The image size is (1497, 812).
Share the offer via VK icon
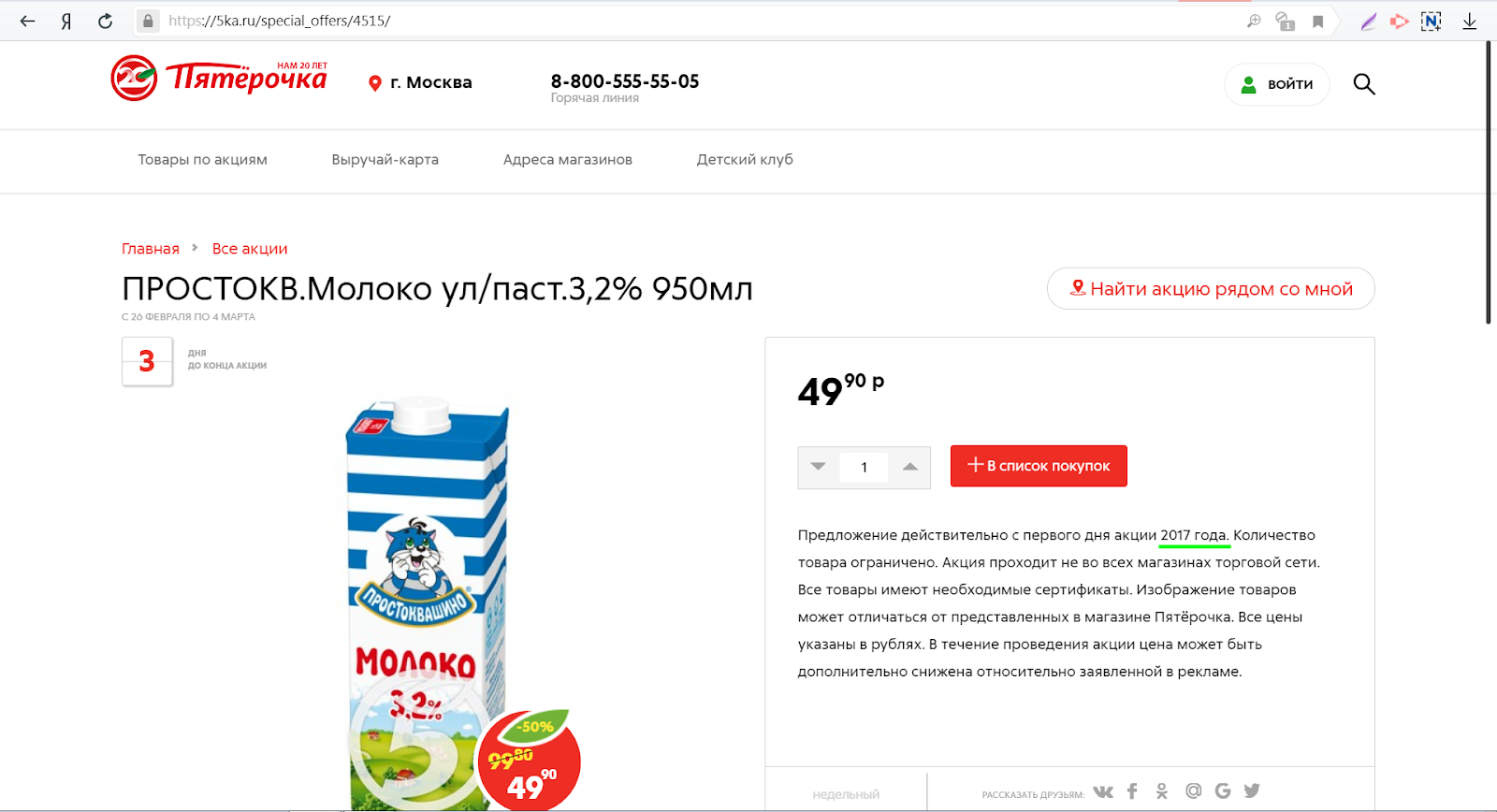(x=1103, y=791)
